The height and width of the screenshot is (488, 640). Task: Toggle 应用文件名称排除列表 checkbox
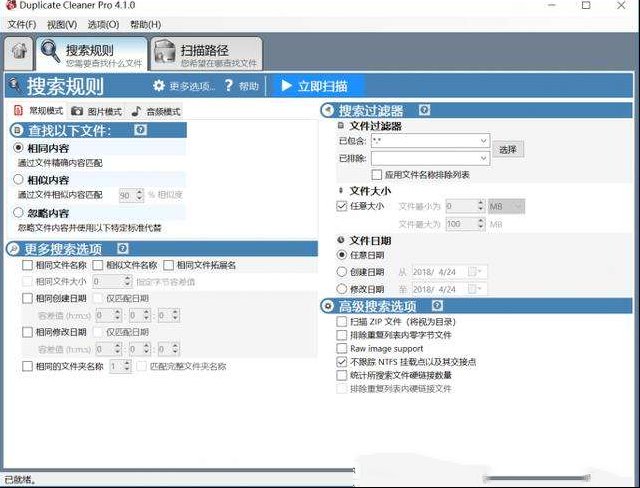377,175
